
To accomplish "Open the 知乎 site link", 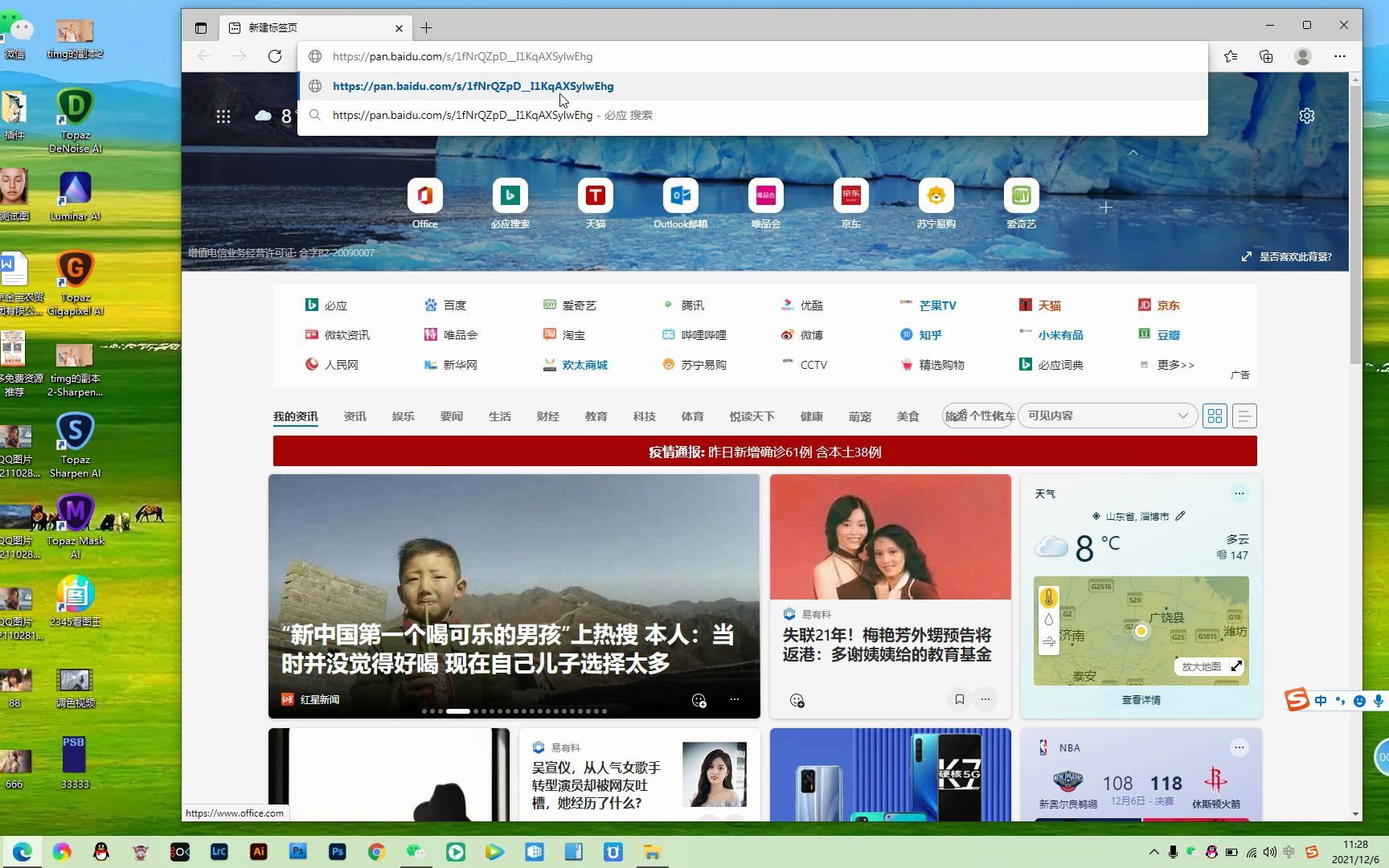I will [921, 335].
